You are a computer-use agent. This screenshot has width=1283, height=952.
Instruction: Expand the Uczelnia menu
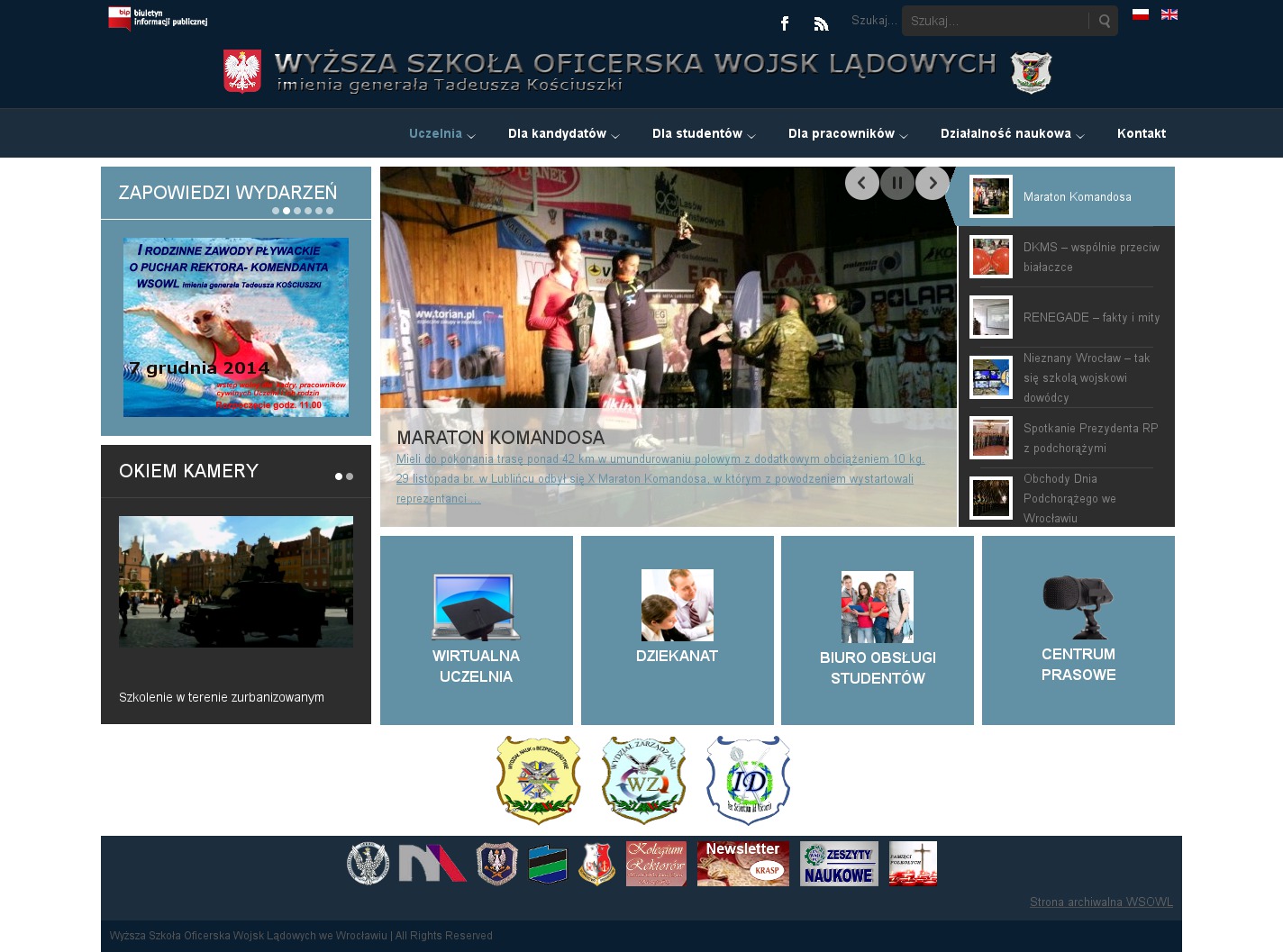coord(441,133)
